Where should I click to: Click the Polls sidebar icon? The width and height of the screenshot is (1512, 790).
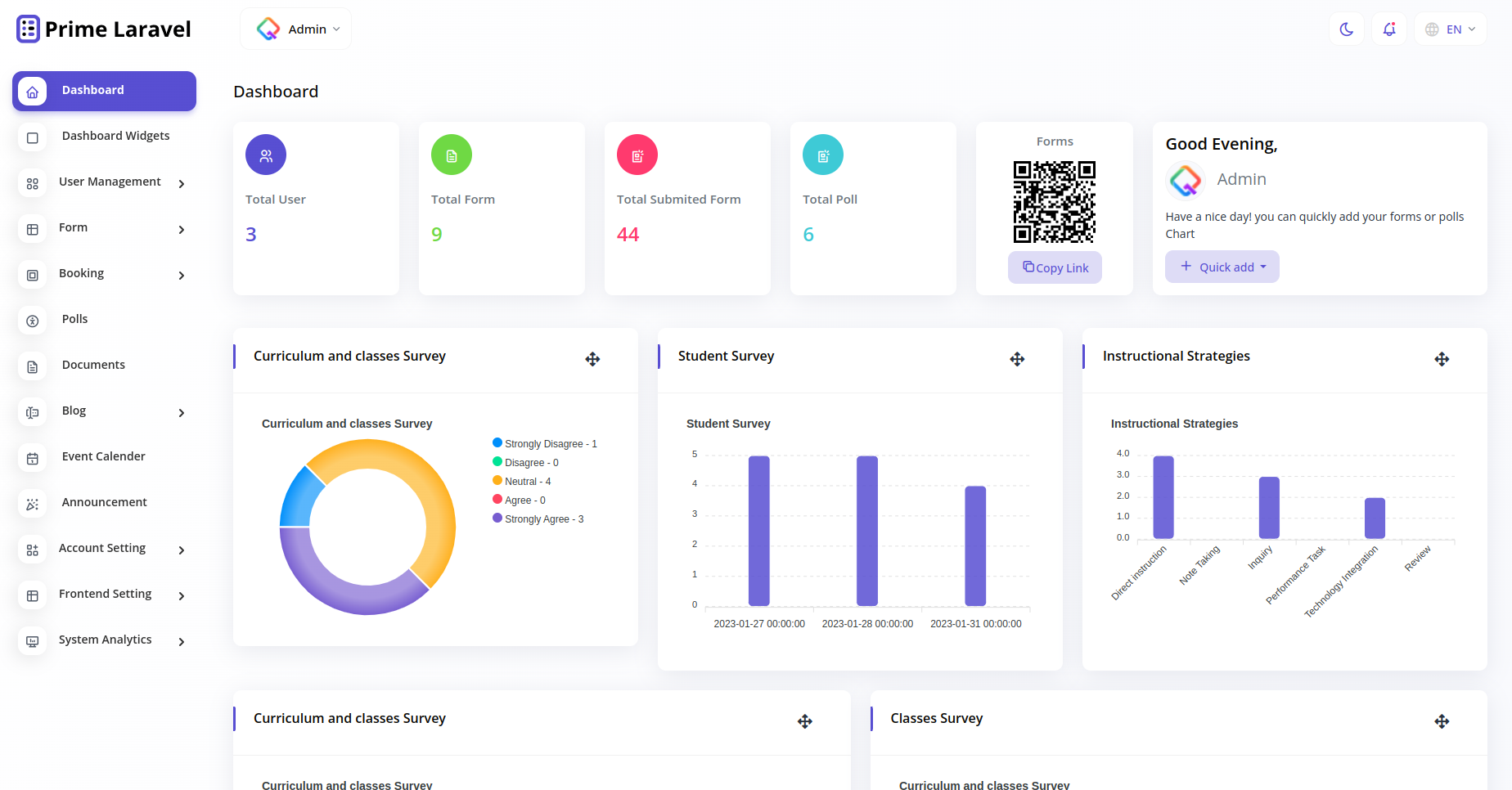33,321
